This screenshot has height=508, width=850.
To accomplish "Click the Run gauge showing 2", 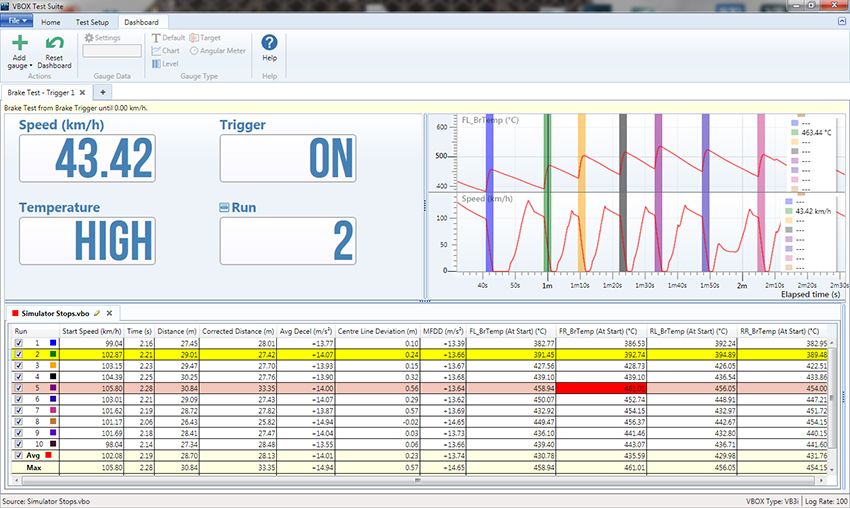I will [x=288, y=241].
